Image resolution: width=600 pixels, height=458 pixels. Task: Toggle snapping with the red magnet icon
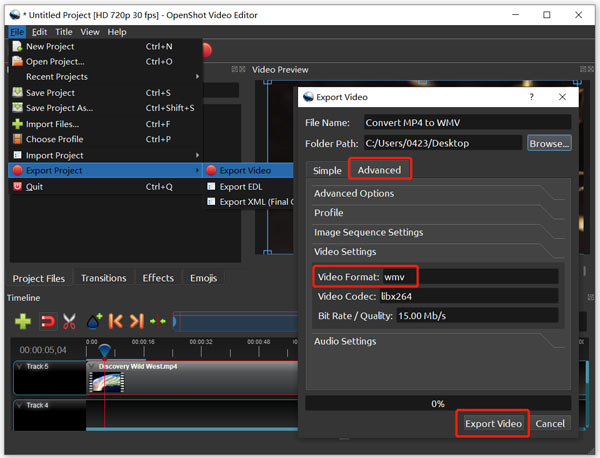pyautogui.click(x=47, y=321)
